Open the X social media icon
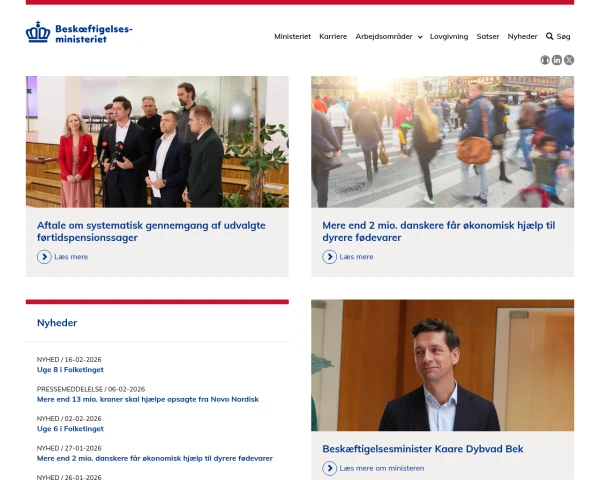 click(569, 60)
